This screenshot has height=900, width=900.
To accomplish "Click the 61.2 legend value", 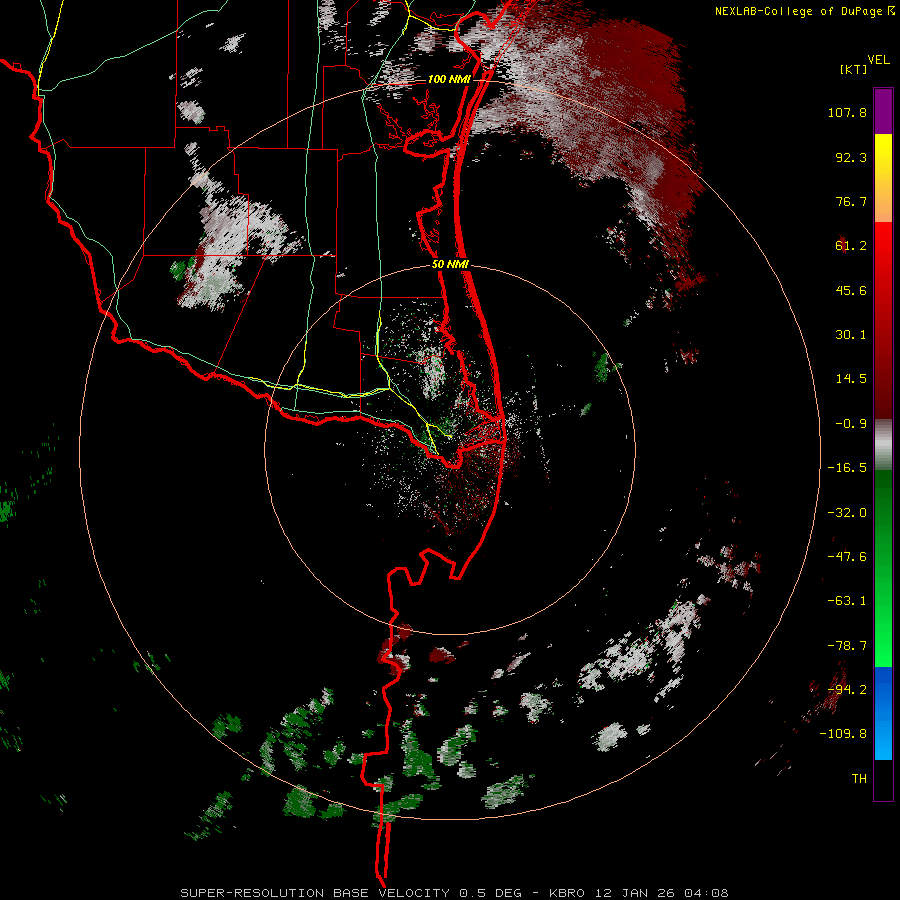I will (x=851, y=246).
